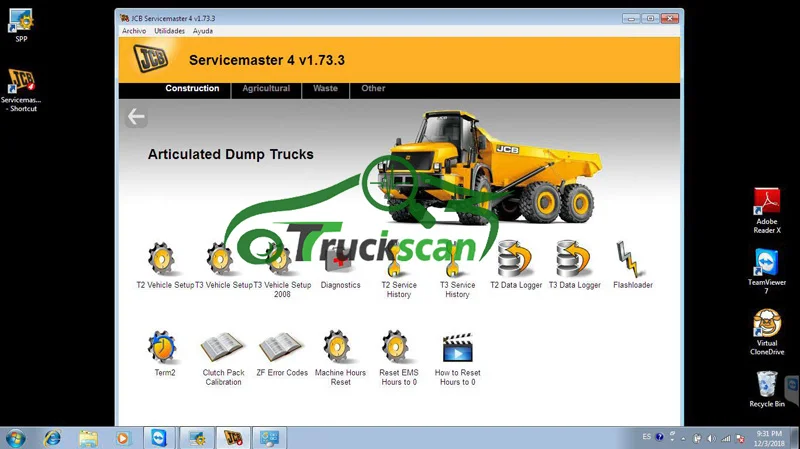Select the SPP desktop shortcut
The image size is (800, 449).
(x=21, y=25)
